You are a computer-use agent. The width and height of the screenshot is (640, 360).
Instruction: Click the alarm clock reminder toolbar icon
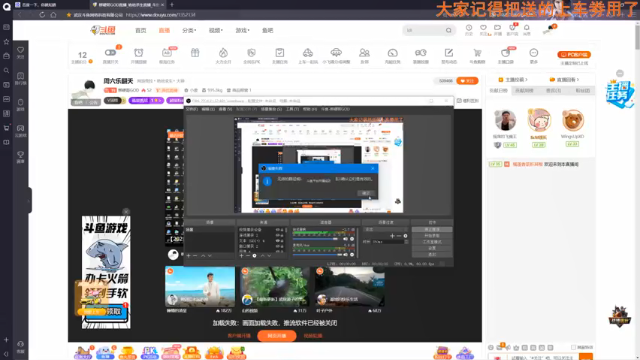coord(139,53)
